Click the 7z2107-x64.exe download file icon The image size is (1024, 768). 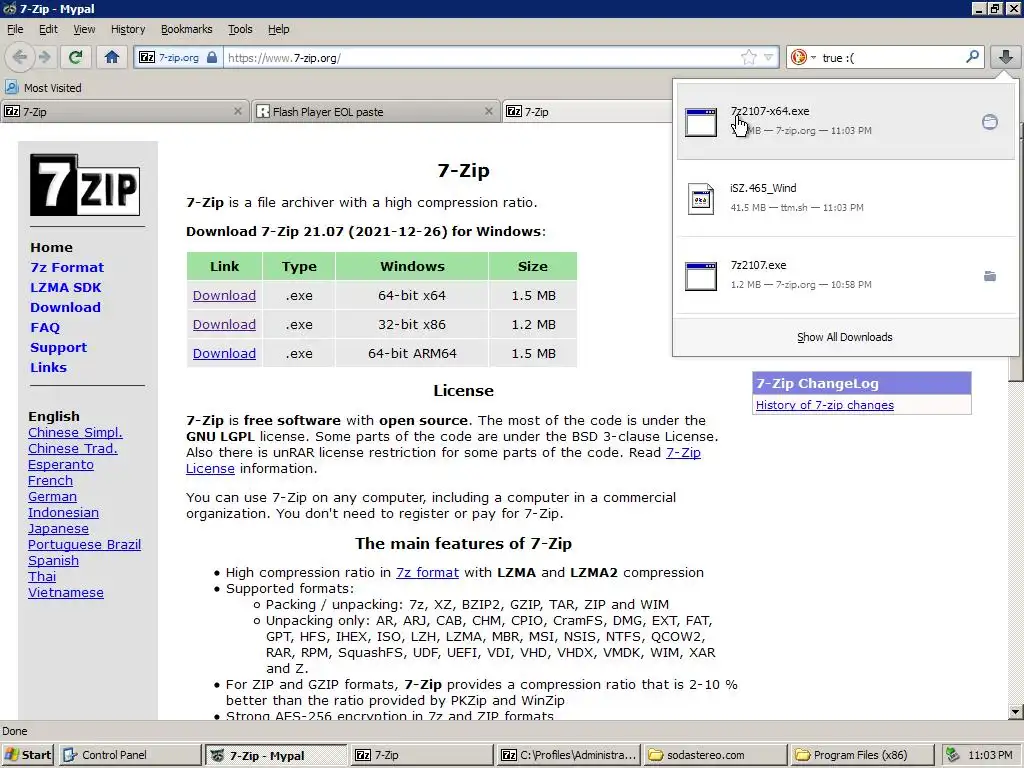[x=701, y=122]
